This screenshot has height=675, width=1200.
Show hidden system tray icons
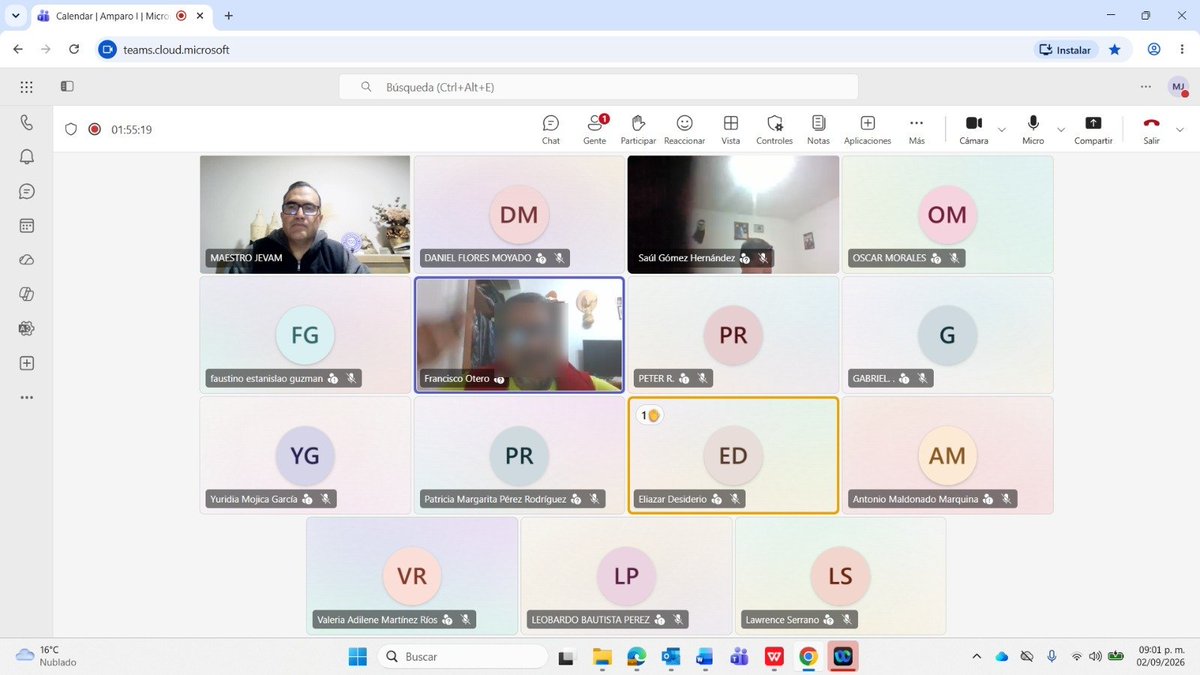coord(977,657)
